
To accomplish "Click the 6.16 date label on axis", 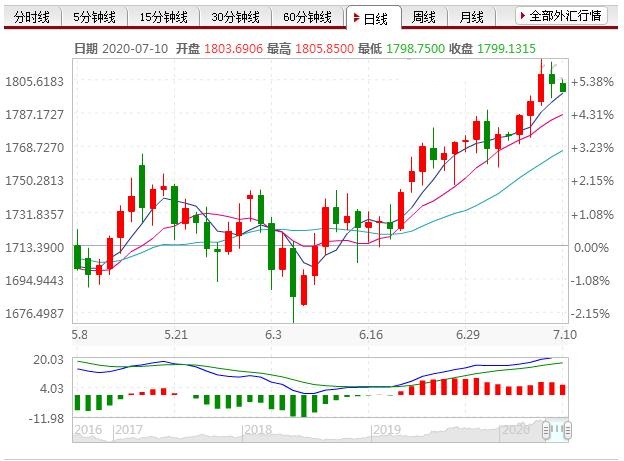I will pyautogui.click(x=370, y=334).
